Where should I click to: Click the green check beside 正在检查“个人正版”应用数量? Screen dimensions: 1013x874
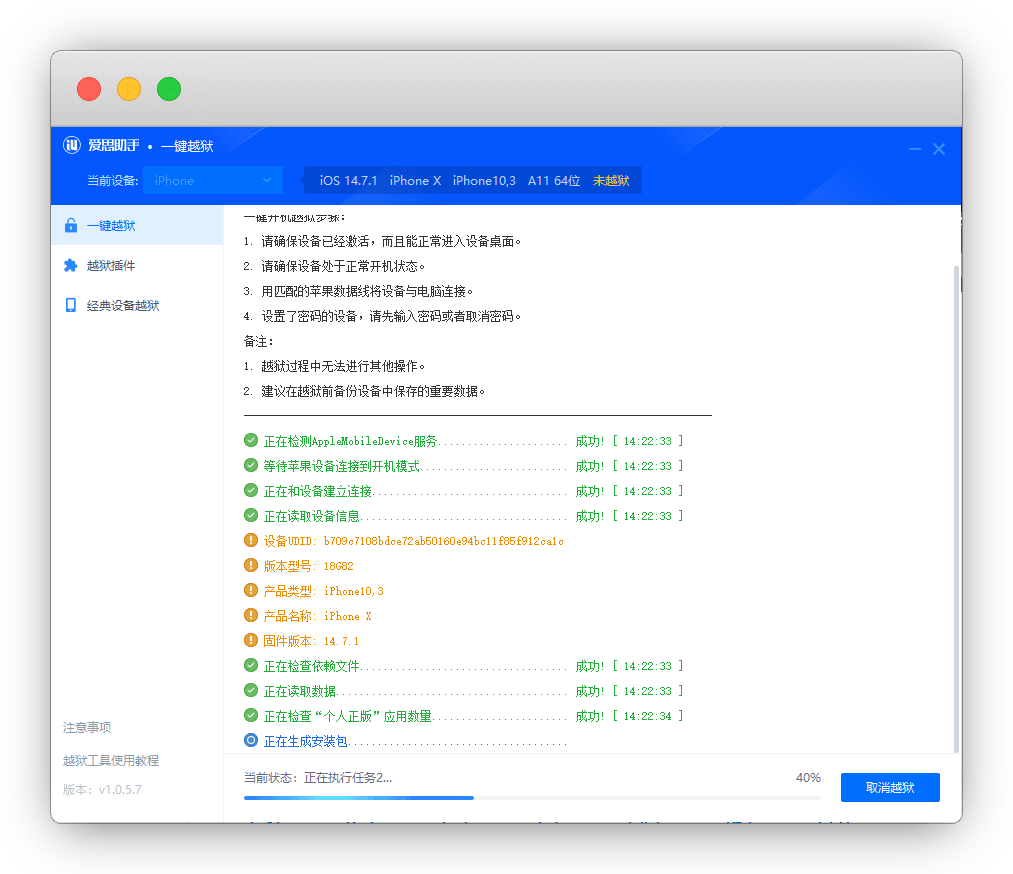click(x=251, y=715)
